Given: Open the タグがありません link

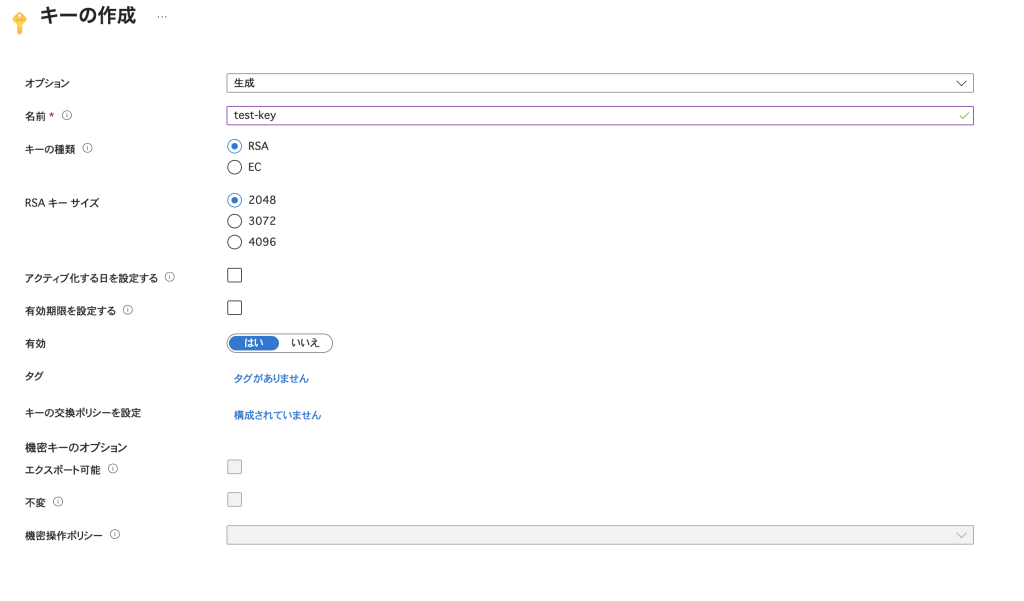Looking at the screenshot, I should coord(271,379).
